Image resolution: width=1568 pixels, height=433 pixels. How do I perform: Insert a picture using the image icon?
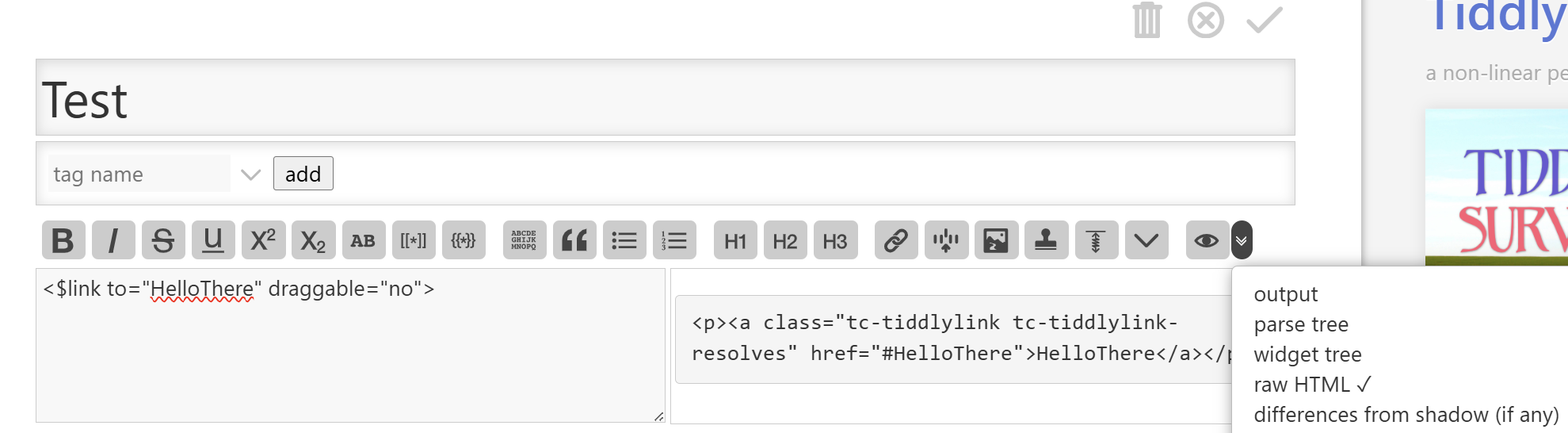[x=996, y=240]
